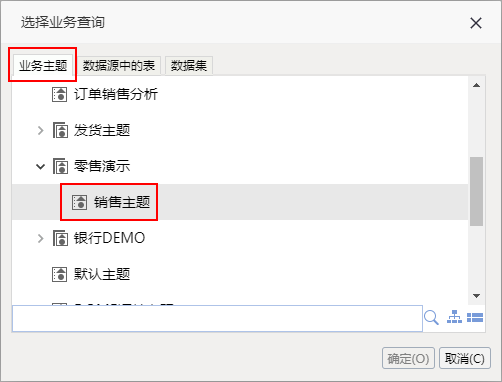The image size is (502, 382).
Task: Click the 发货主题 folder icon
Action: [60, 130]
